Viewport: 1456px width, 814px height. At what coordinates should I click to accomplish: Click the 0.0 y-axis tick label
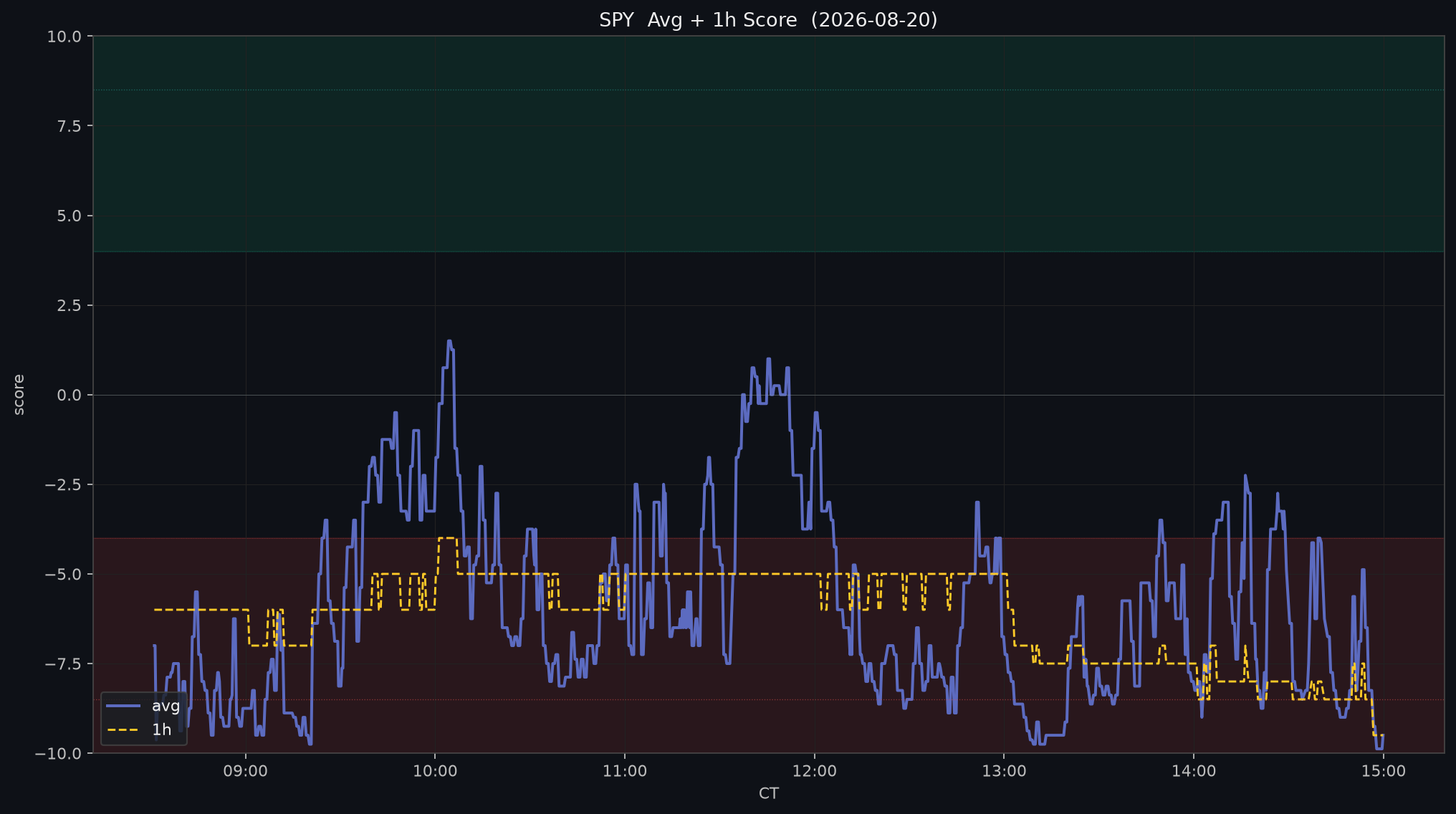click(x=70, y=395)
